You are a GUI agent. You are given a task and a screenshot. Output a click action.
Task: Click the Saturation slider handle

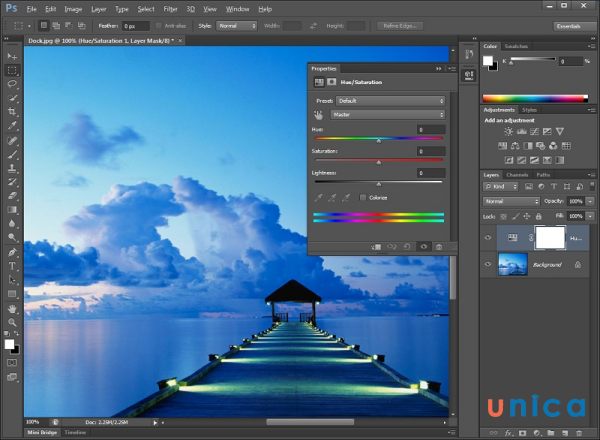(378, 162)
